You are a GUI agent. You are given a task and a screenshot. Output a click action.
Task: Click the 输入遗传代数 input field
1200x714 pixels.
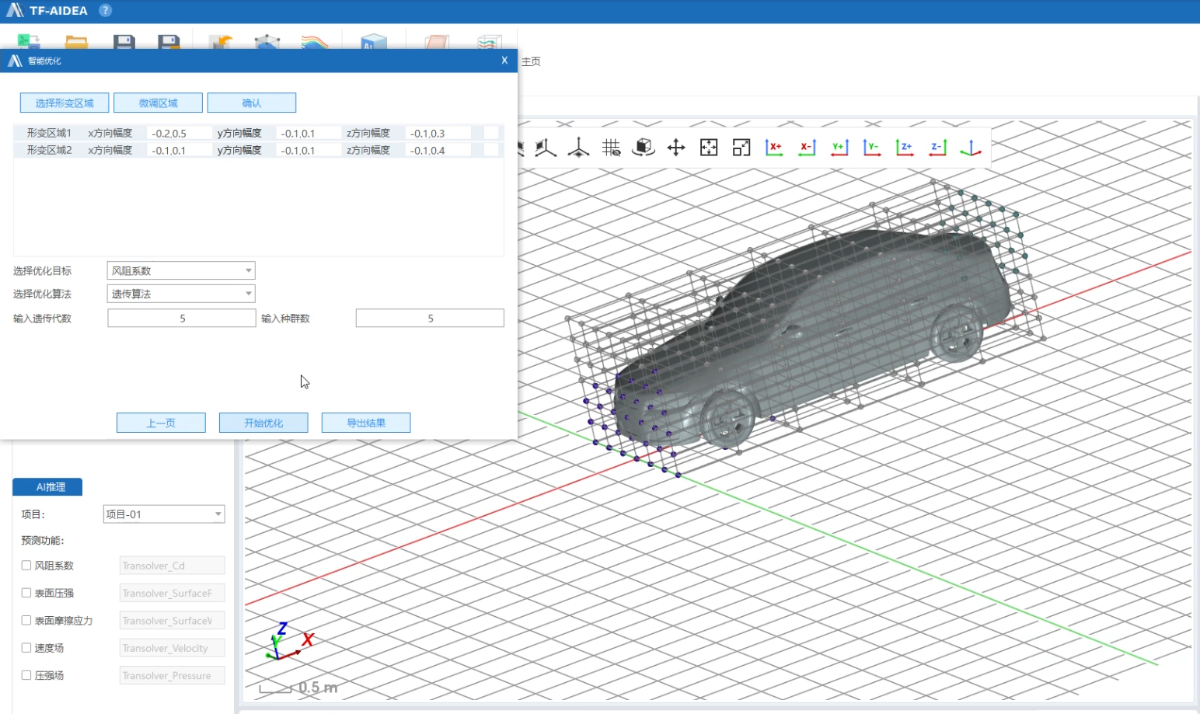click(x=182, y=318)
